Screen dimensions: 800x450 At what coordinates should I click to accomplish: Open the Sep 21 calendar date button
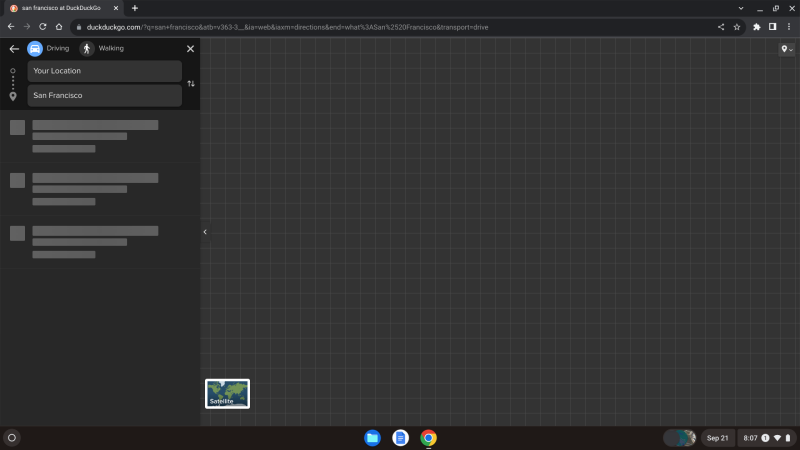tap(717, 438)
